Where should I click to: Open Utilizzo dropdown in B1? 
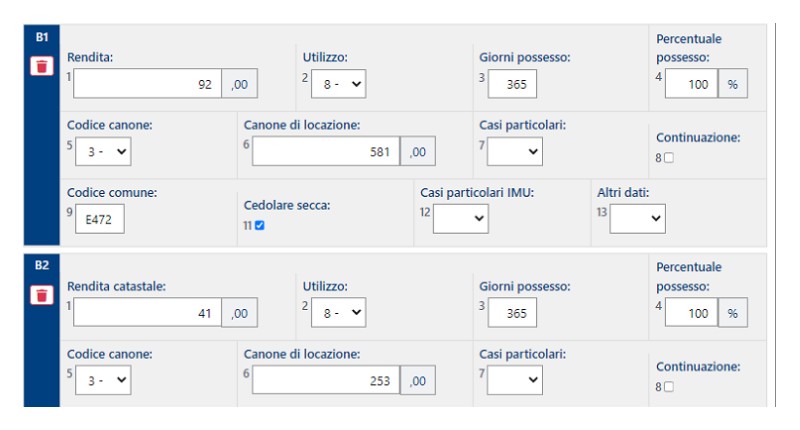[x=339, y=85]
